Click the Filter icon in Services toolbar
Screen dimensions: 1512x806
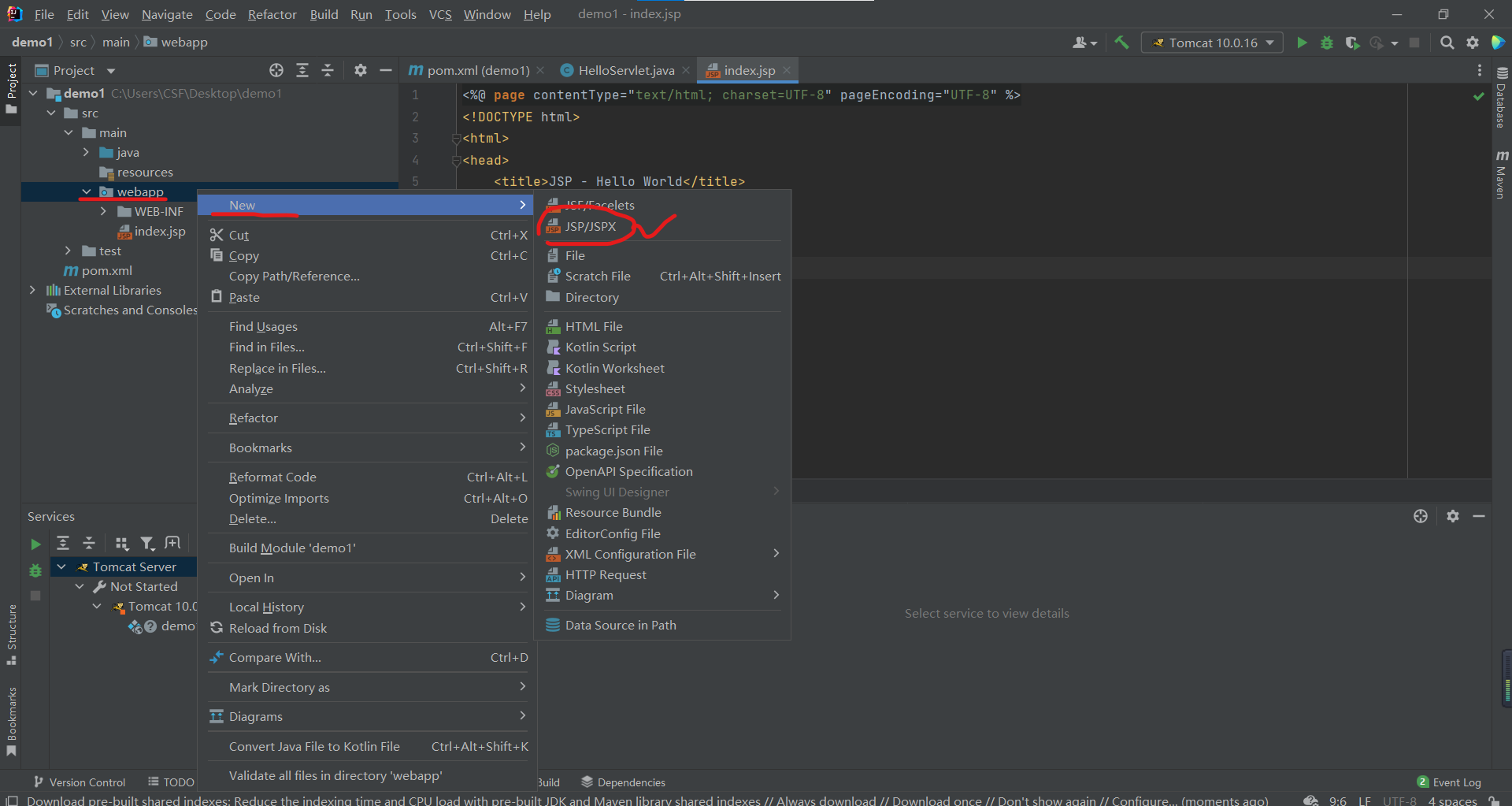147,543
